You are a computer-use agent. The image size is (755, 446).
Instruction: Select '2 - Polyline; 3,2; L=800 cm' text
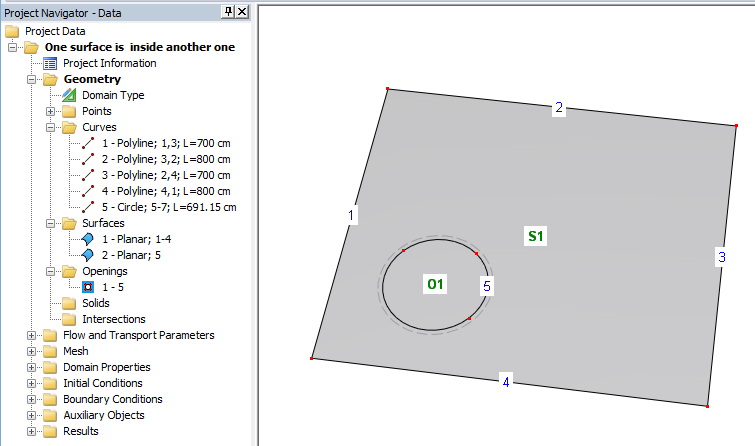[x=166, y=159]
